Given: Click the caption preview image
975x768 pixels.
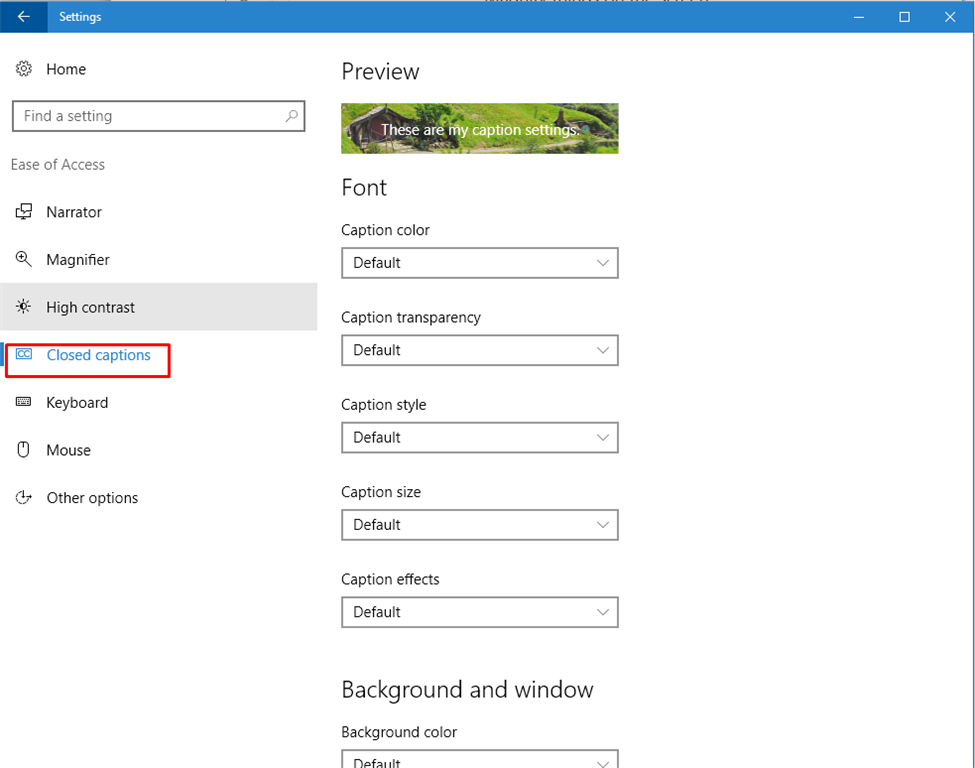Looking at the screenshot, I should (x=479, y=128).
